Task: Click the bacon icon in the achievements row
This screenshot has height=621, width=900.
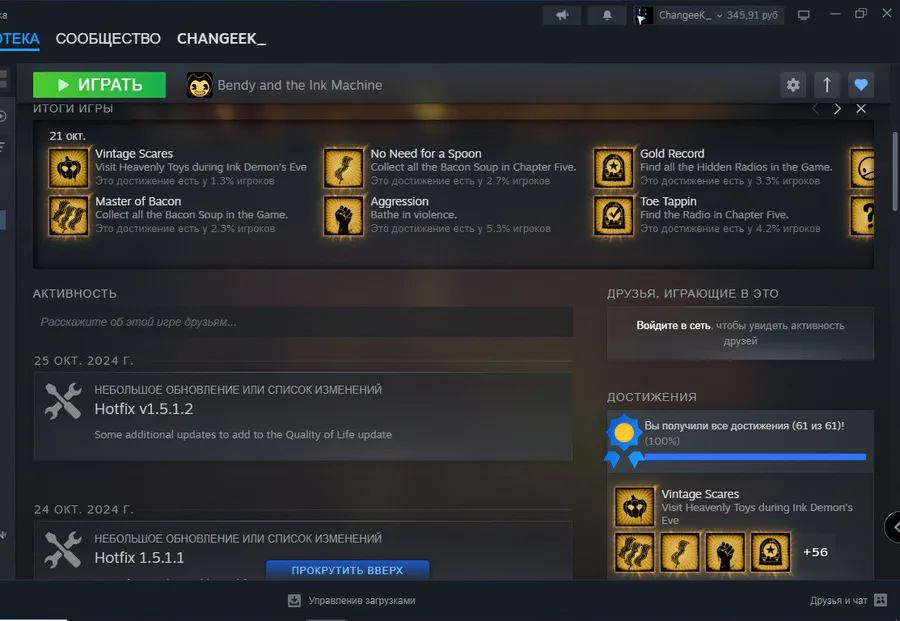Action: pyautogui.click(x=634, y=552)
